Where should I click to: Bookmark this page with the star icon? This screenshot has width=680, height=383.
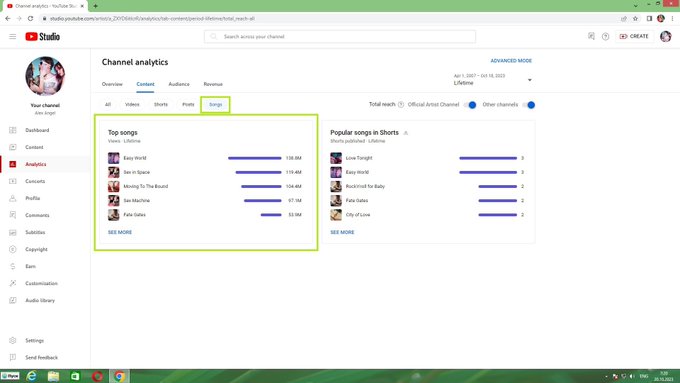(635, 18)
